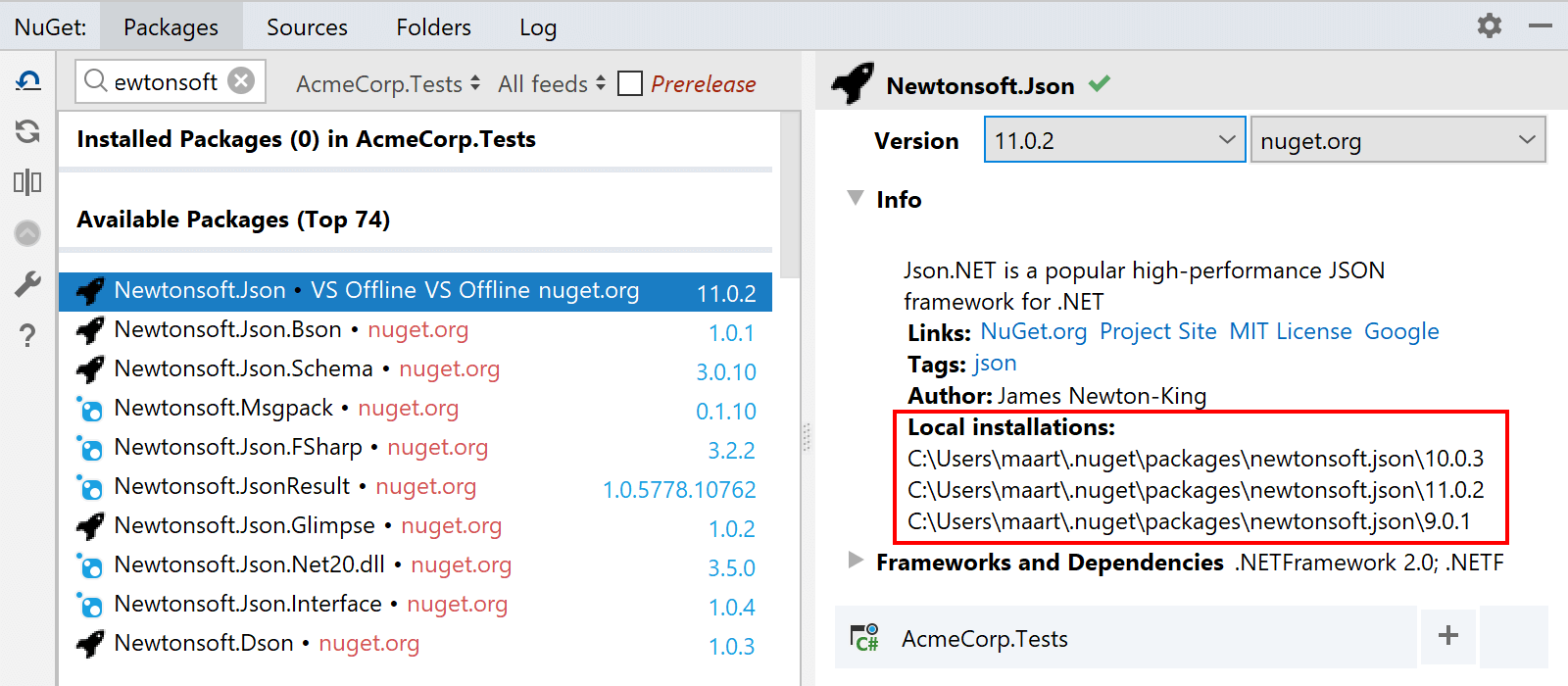Click the rocket icon beside Newtonsoft.Json.Bson
This screenshot has width=1568, height=686.
[x=90, y=330]
